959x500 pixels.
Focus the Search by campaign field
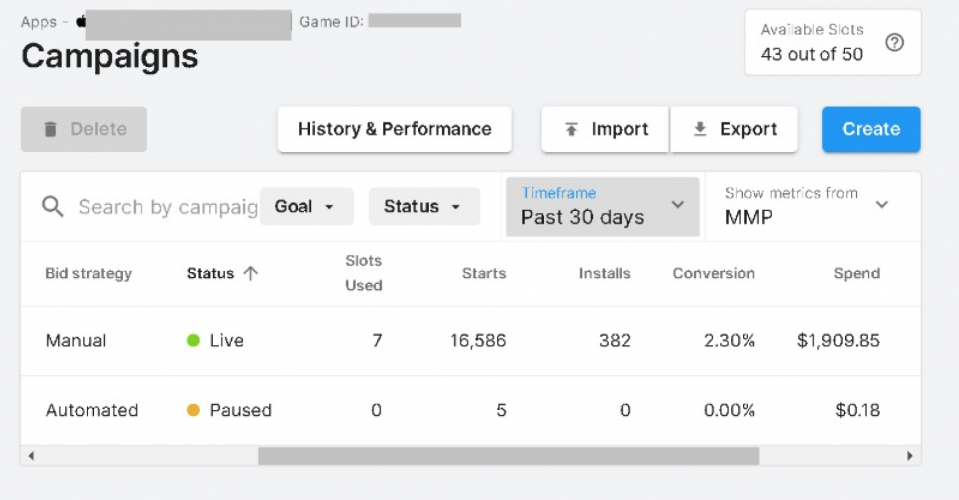(167, 207)
